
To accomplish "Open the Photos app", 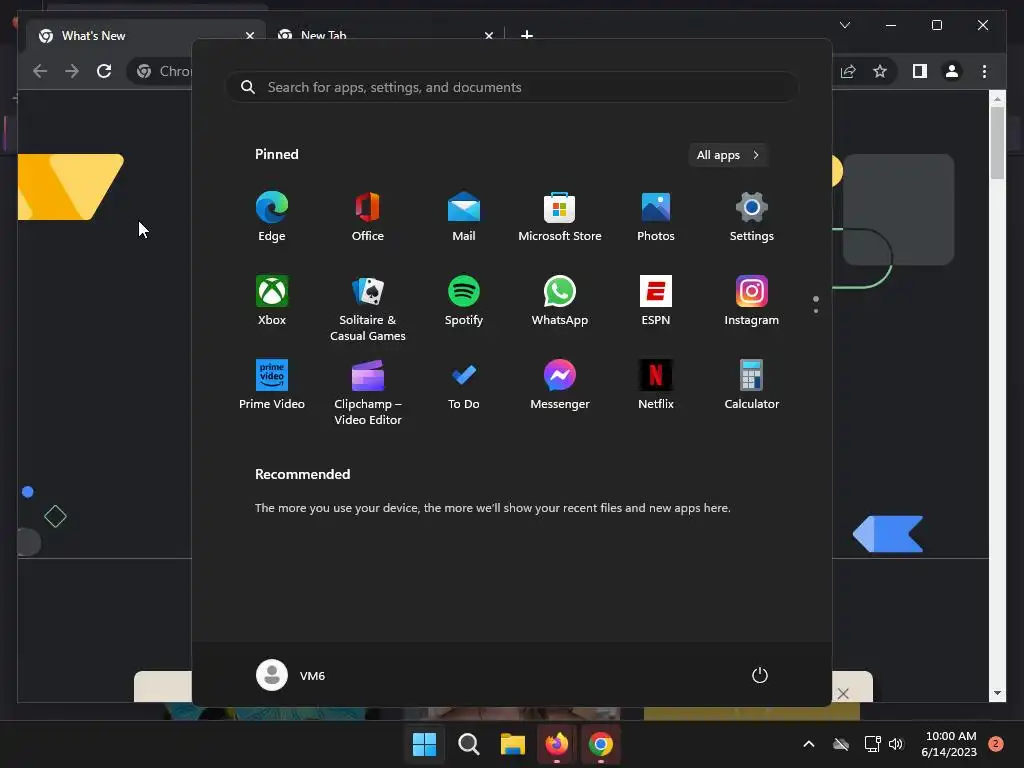I will (656, 216).
